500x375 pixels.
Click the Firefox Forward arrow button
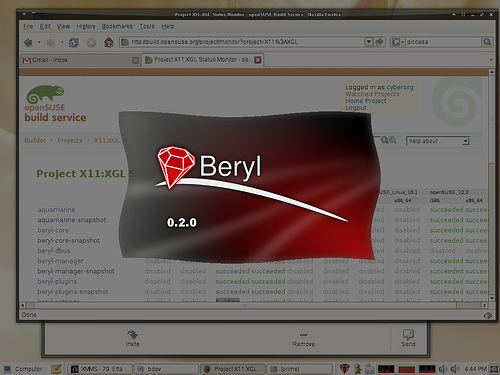[51, 42]
